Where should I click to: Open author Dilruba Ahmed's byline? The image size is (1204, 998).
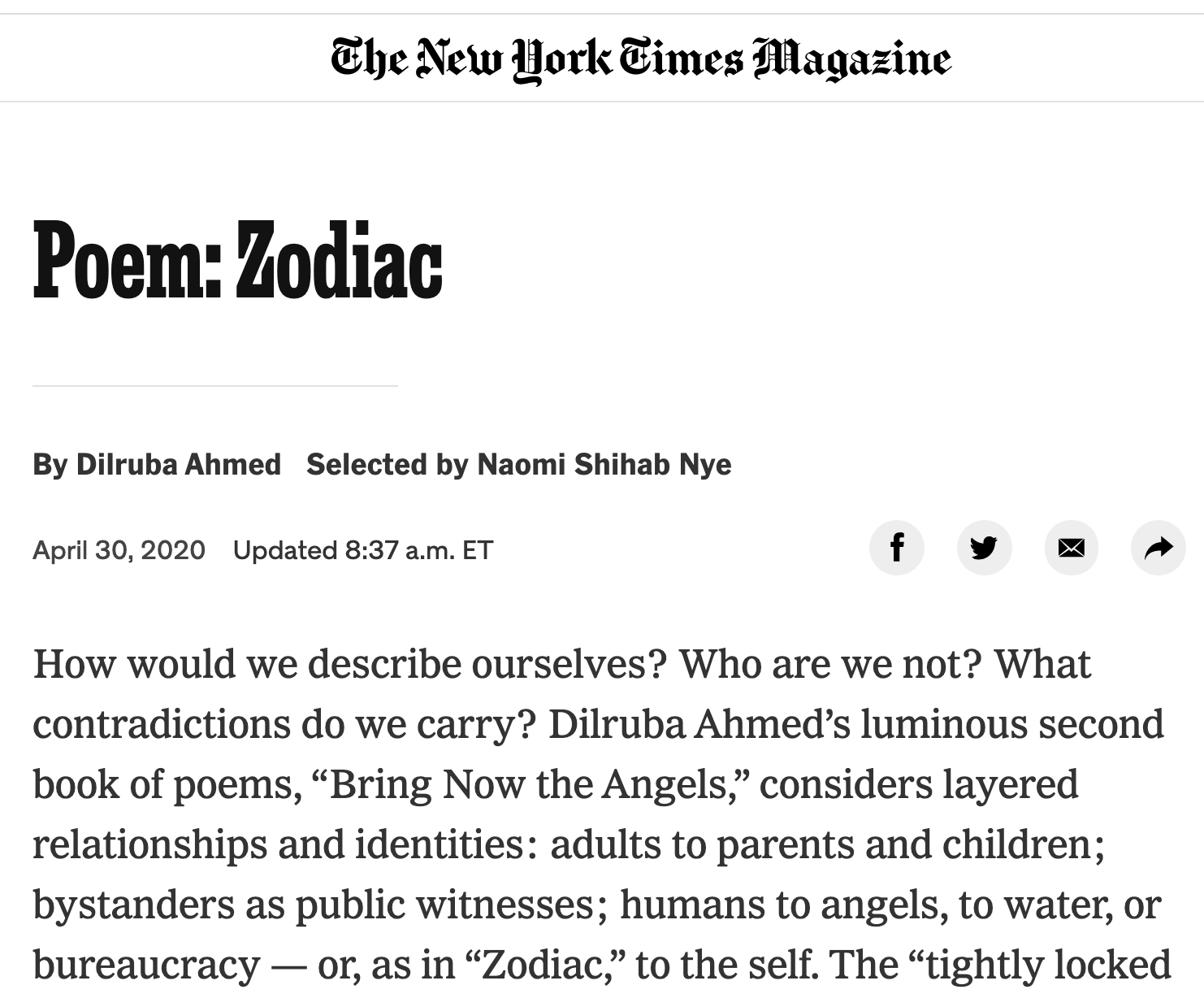click(x=179, y=464)
